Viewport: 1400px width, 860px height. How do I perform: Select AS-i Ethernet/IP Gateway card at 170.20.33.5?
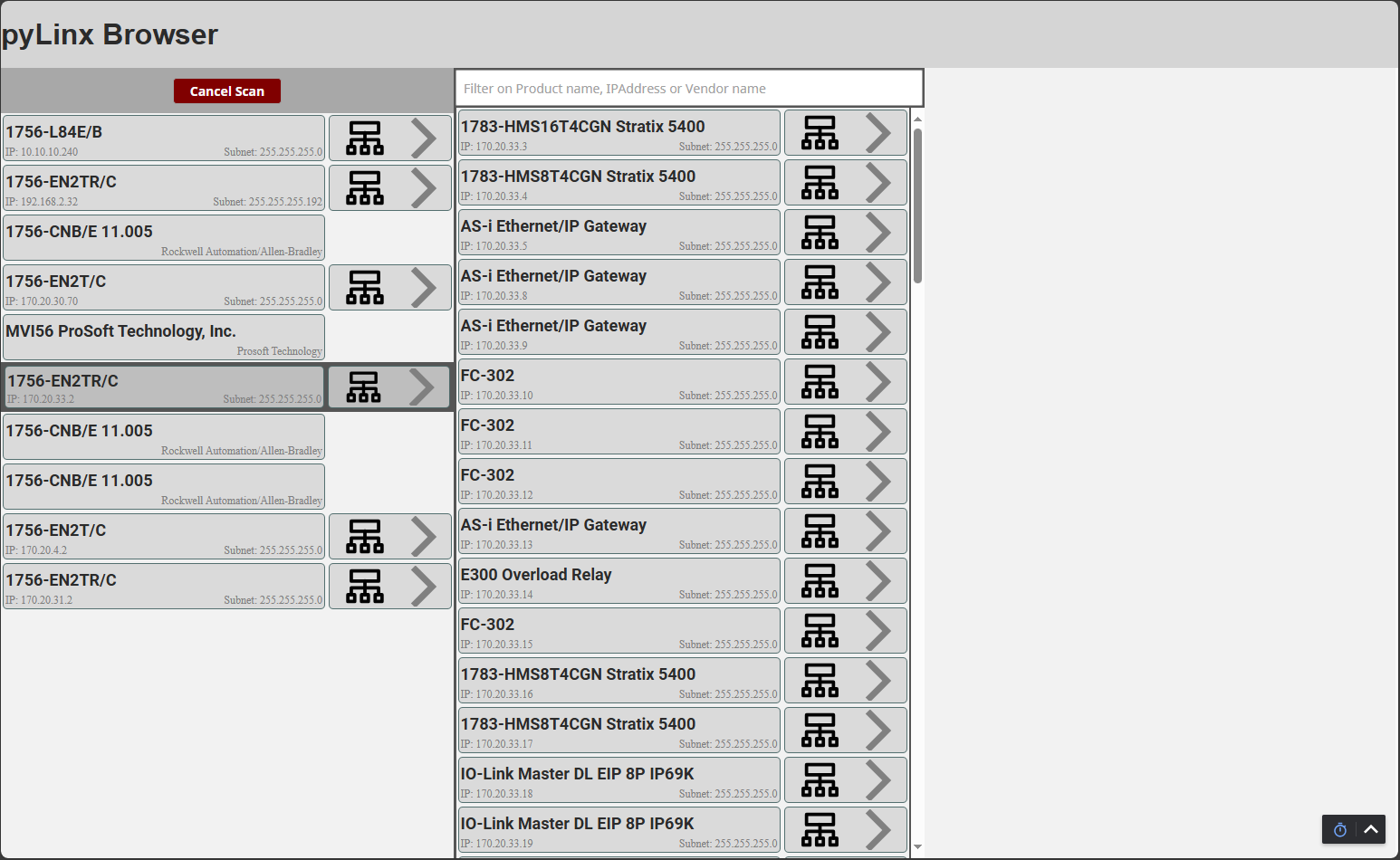tap(619, 233)
